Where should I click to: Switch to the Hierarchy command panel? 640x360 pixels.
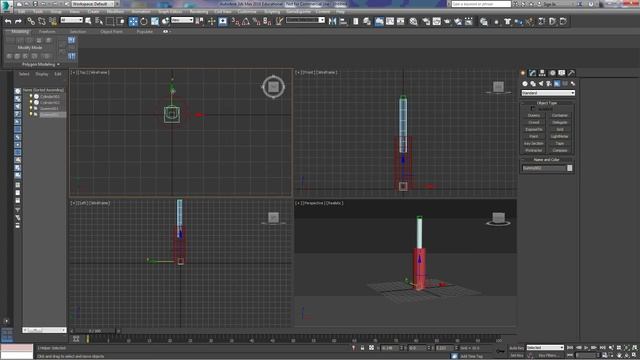[542, 73]
